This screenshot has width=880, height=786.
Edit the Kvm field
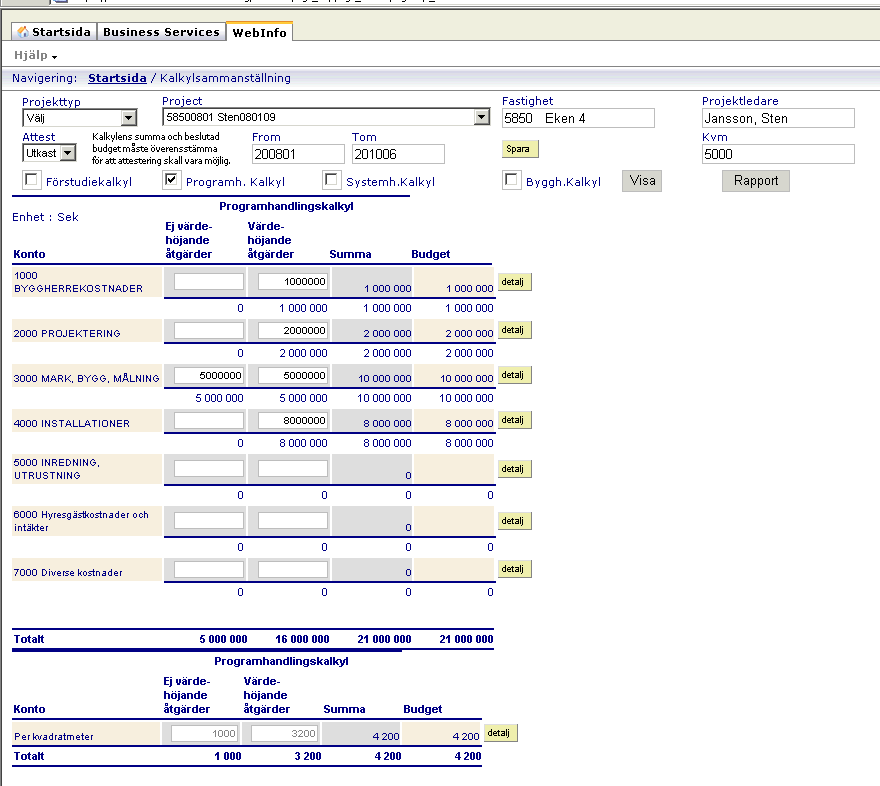[x=778, y=154]
